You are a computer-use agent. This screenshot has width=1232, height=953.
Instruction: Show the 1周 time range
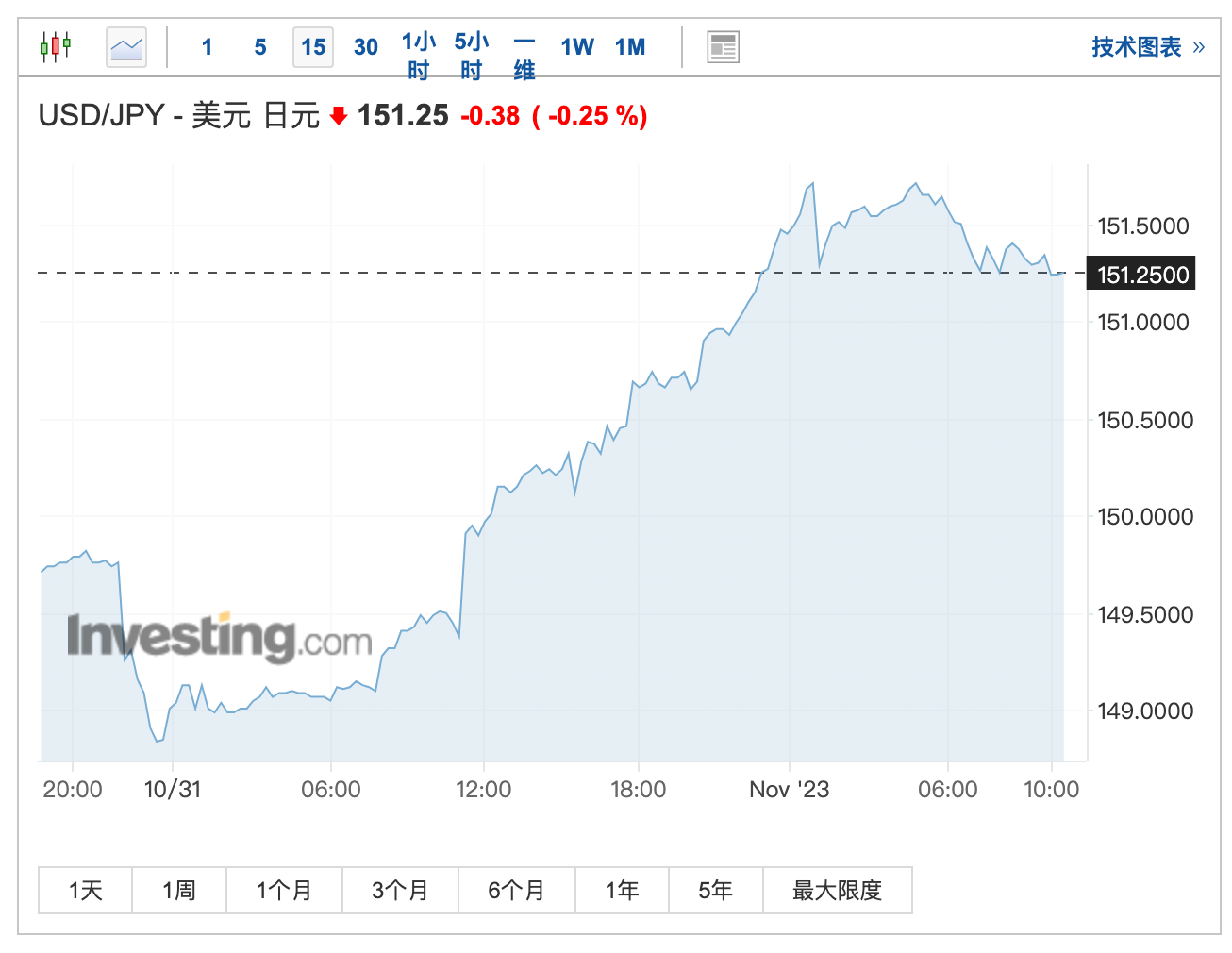[179, 890]
